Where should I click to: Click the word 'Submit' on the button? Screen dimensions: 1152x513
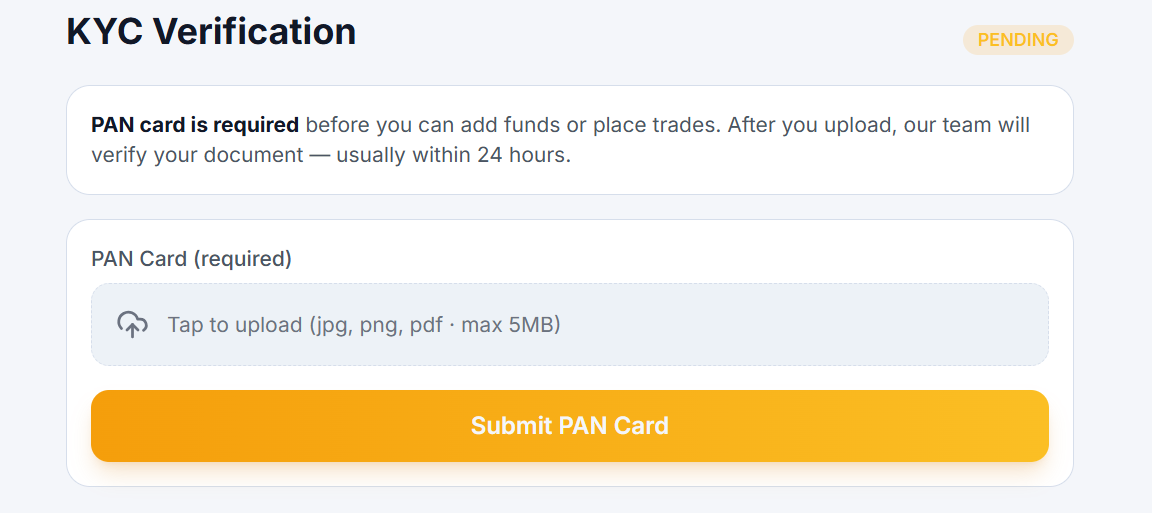511,426
